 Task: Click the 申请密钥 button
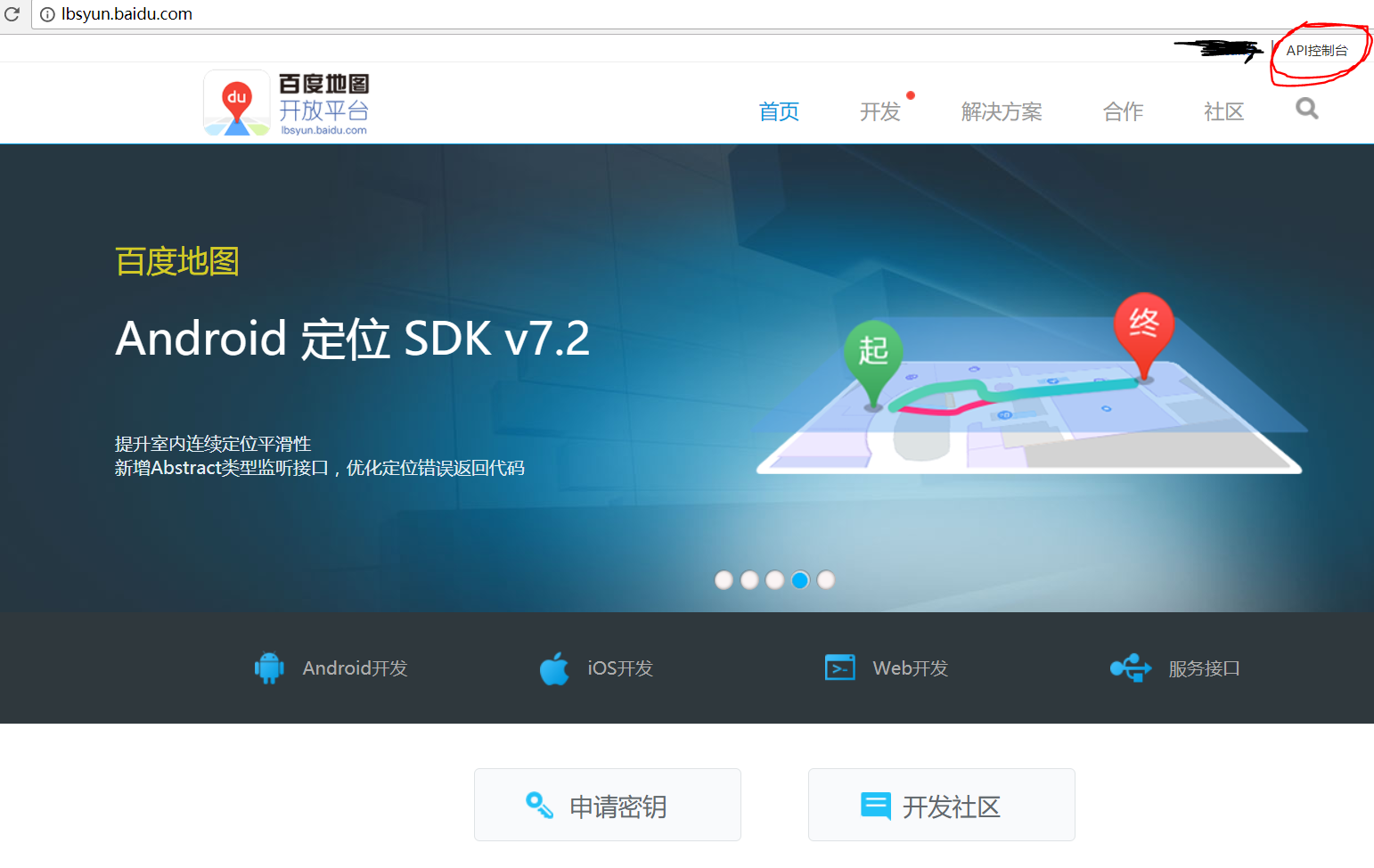point(608,805)
